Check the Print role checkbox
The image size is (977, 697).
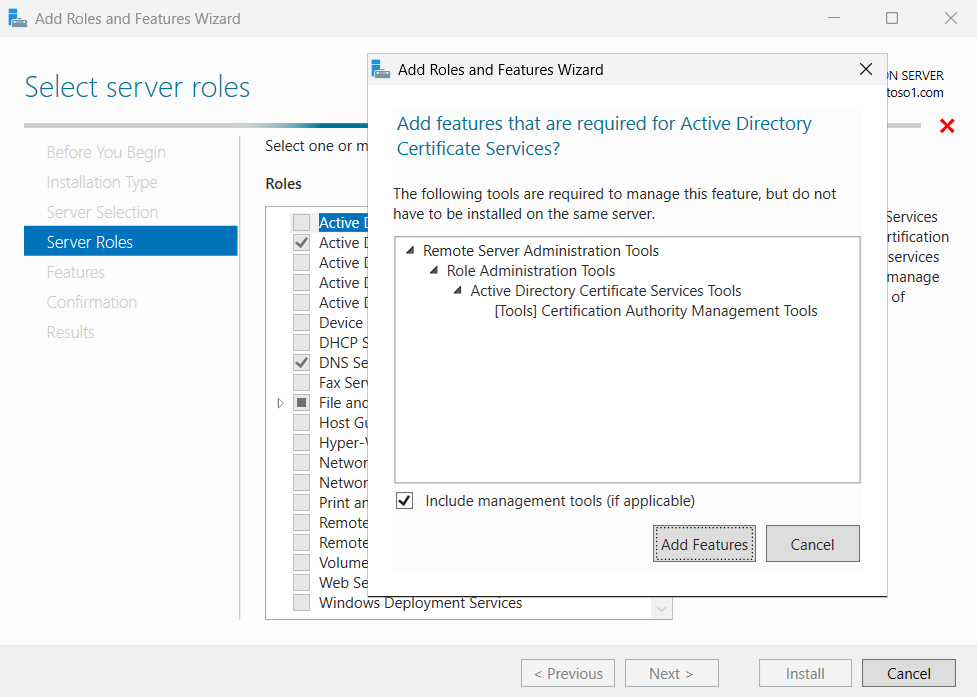pyautogui.click(x=302, y=503)
